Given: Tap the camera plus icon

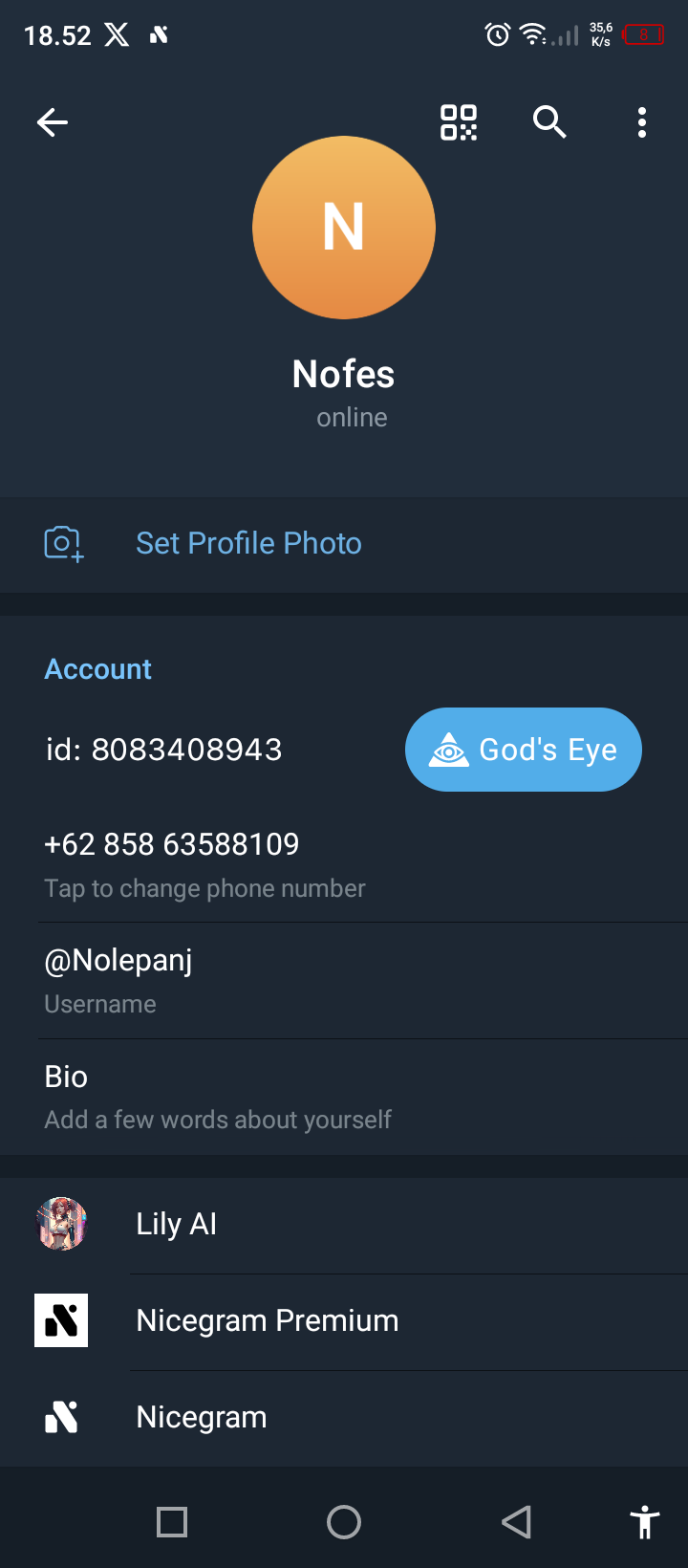Looking at the screenshot, I should point(63,543).
